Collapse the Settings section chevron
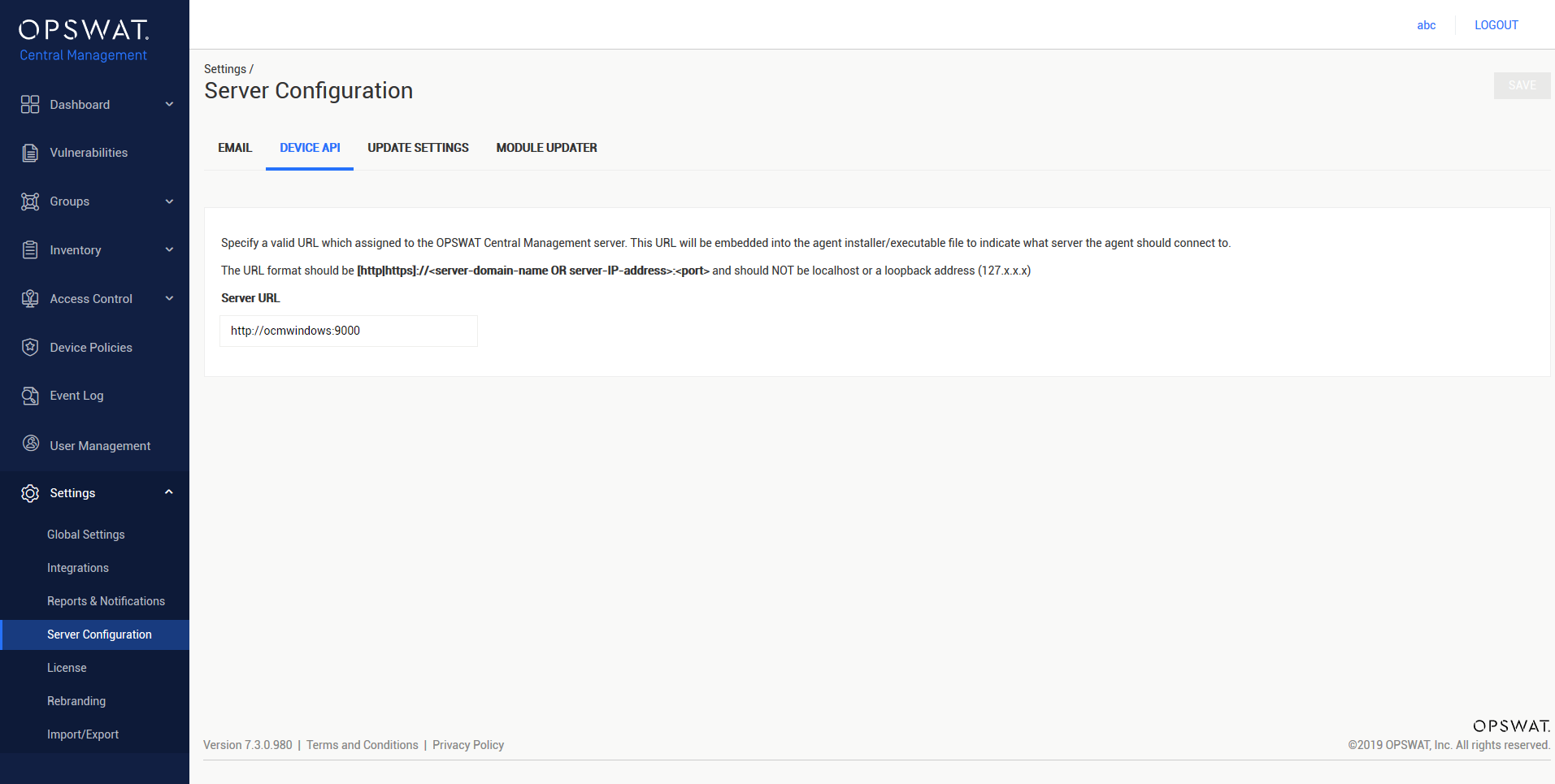The width and height of the screenshot is (1555, 784). 169,492
